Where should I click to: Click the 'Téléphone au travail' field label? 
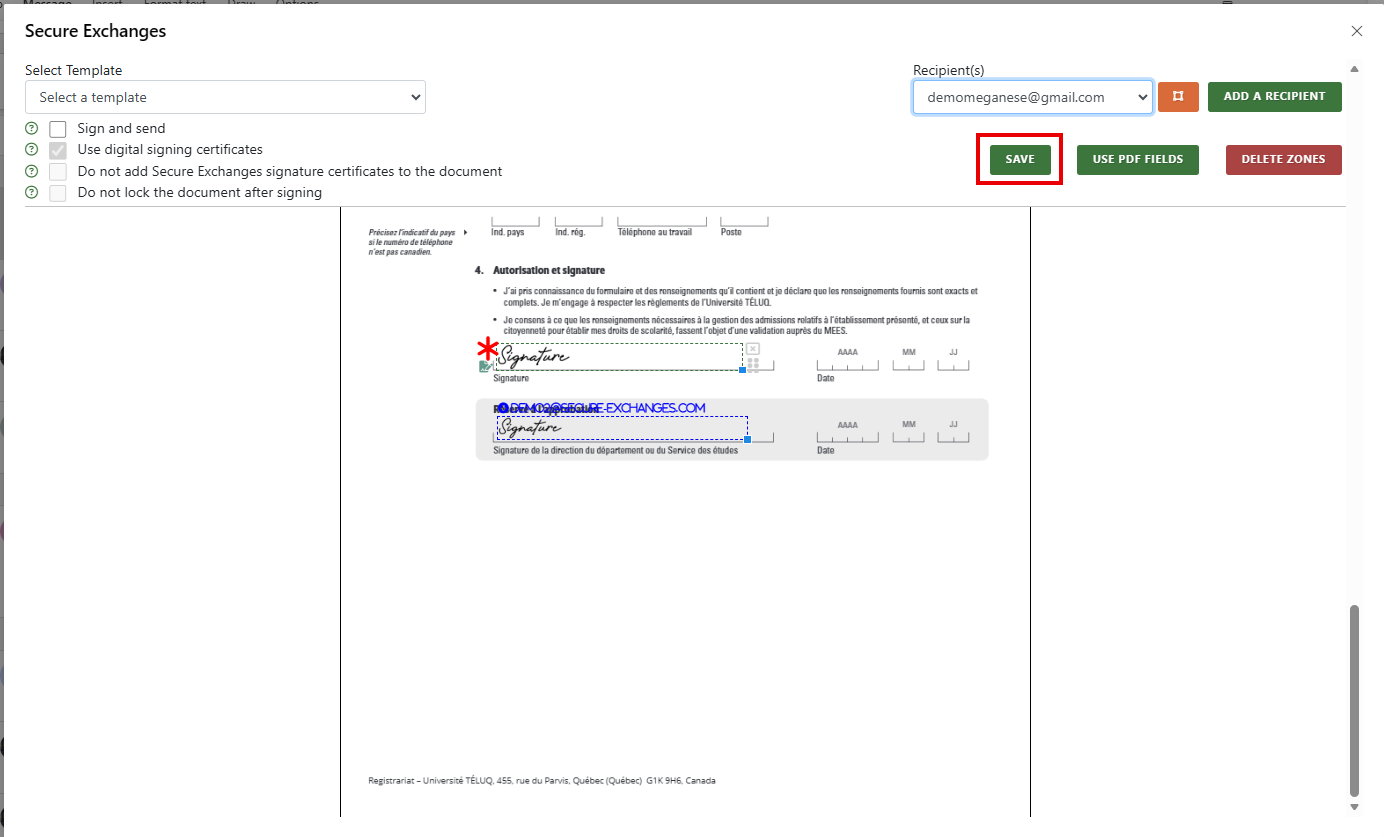click(654, 232)
